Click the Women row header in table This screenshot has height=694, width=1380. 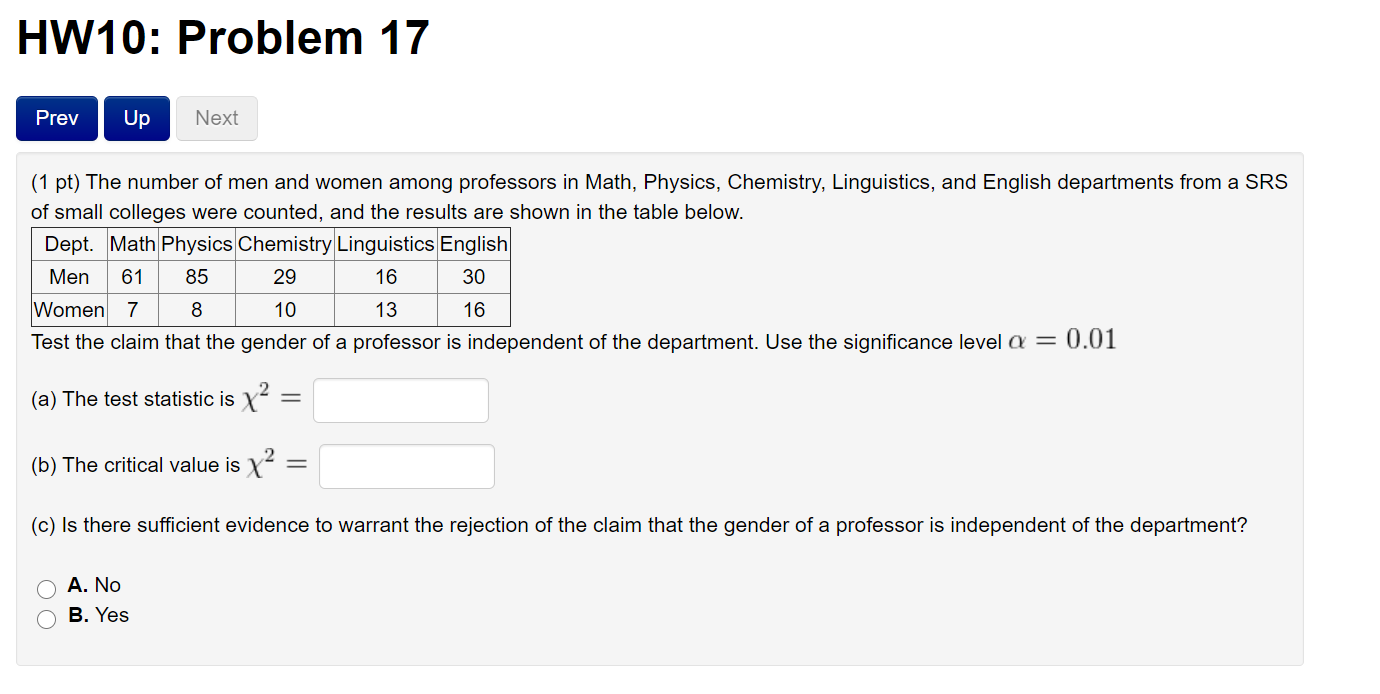point(68,310)
